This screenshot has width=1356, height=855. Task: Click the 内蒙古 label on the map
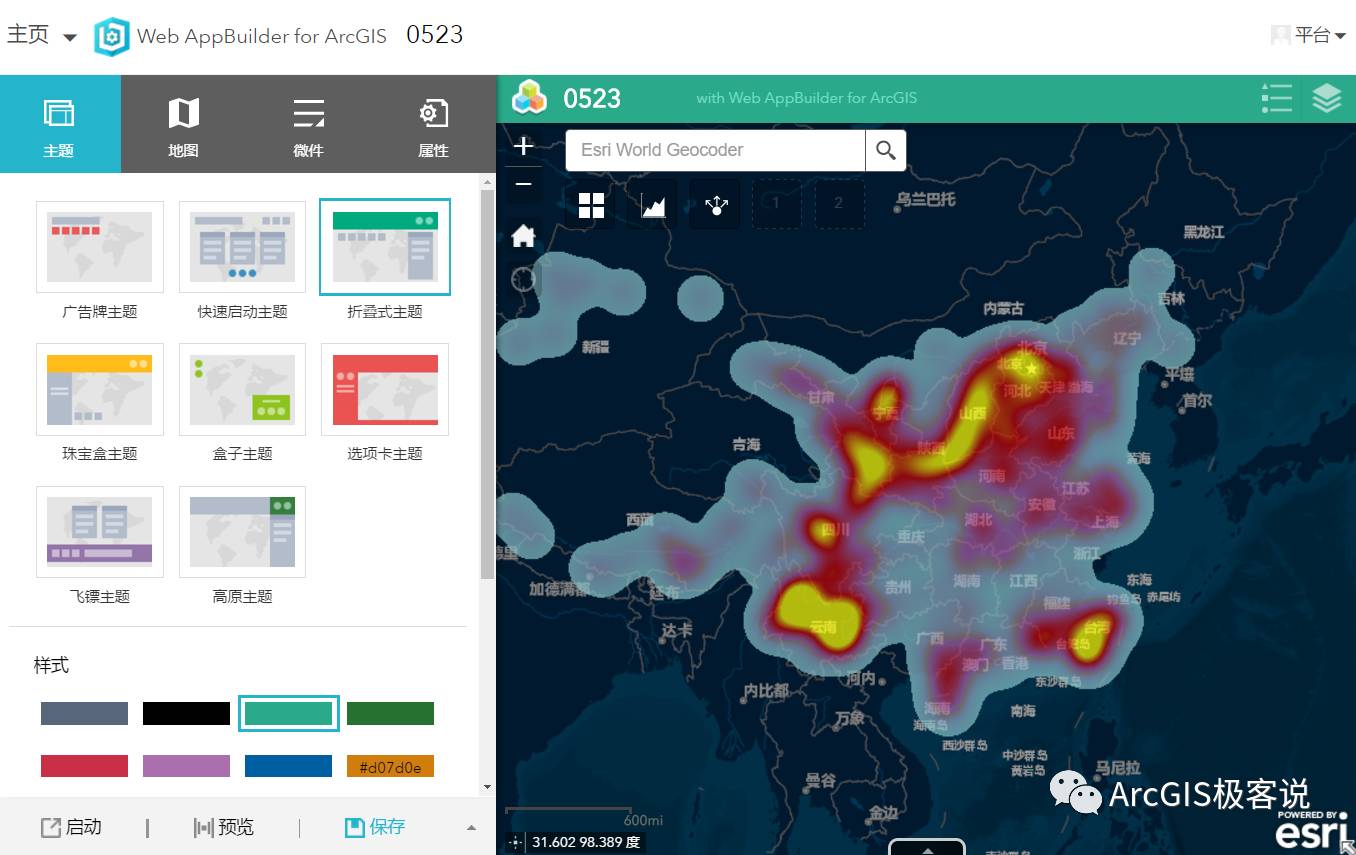[x=1004, y=309]
